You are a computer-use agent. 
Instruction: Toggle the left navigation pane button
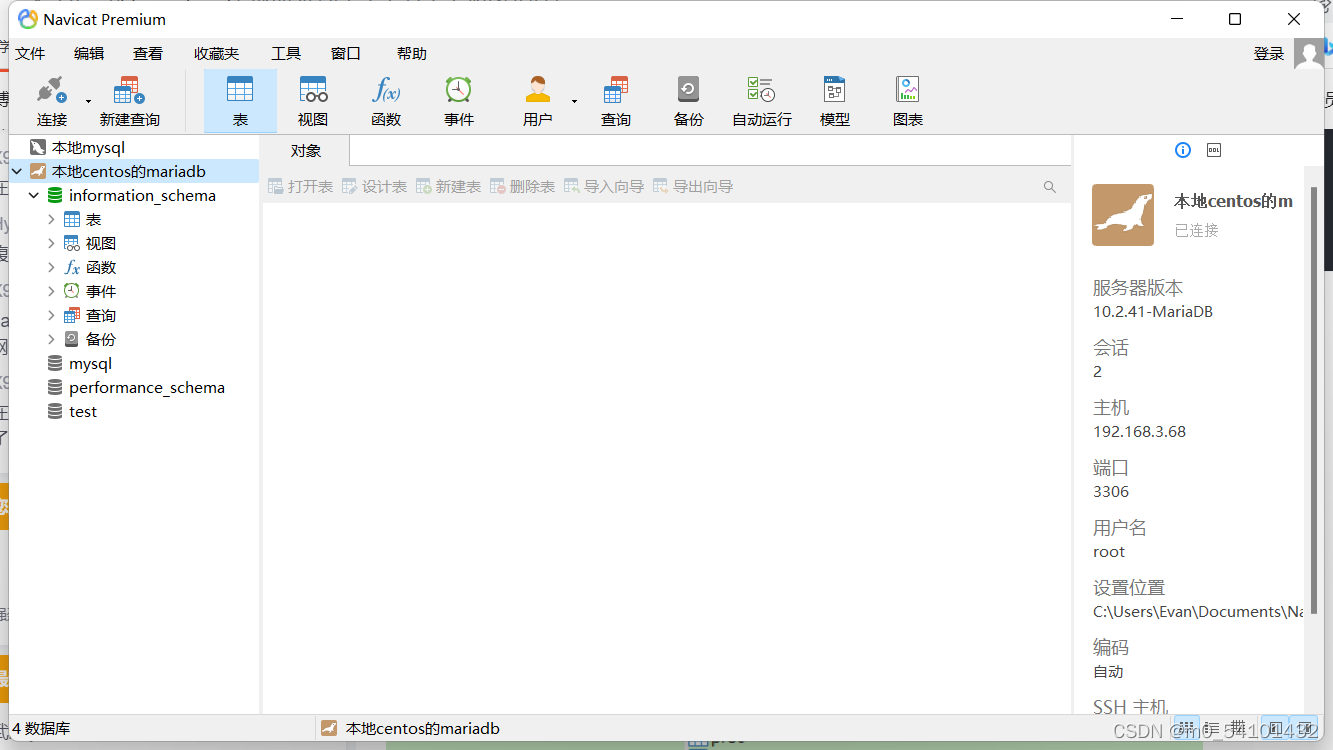pos(1275,727)
